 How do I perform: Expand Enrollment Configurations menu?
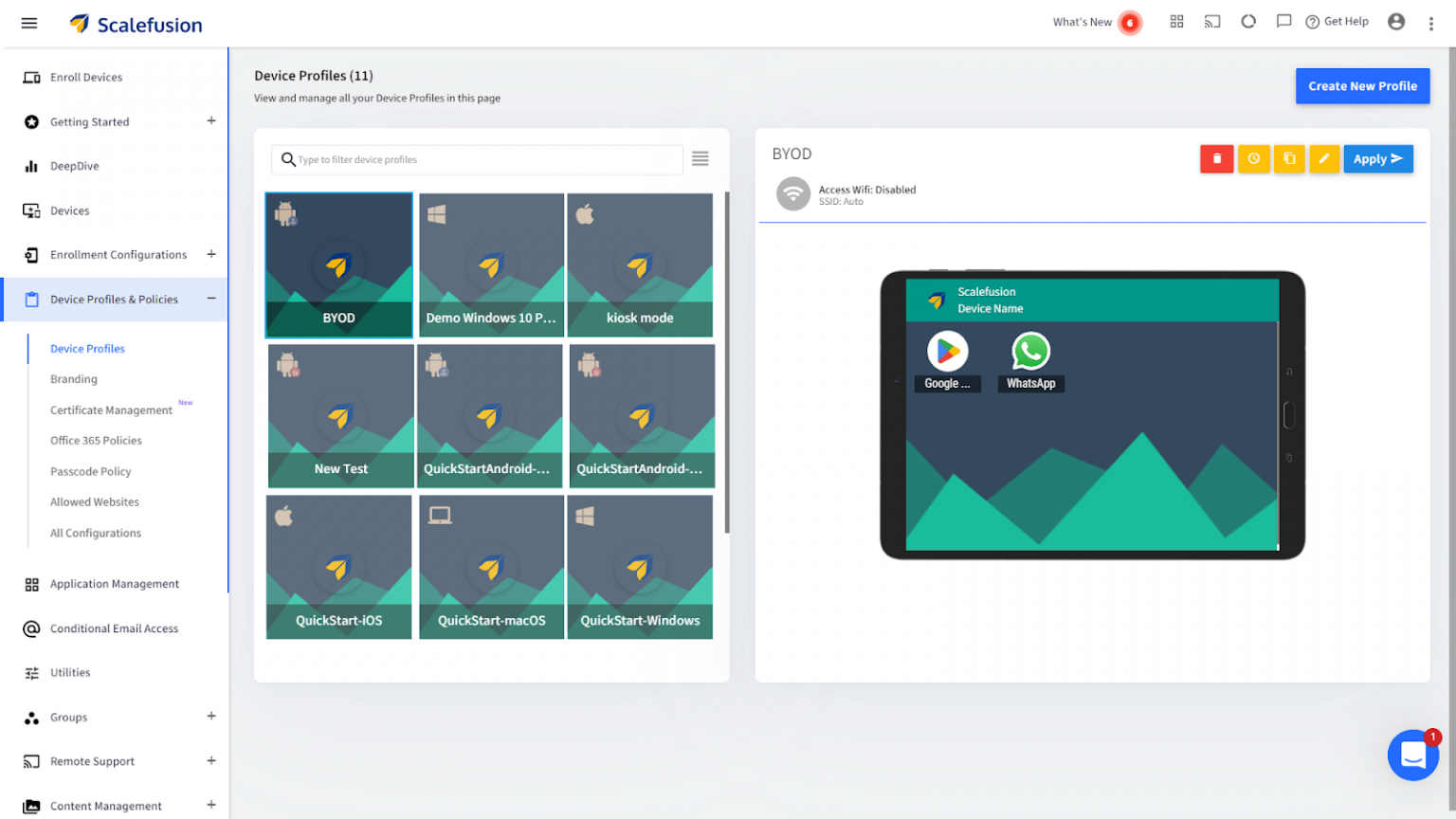pyautogui.click(x=211, y=254)
